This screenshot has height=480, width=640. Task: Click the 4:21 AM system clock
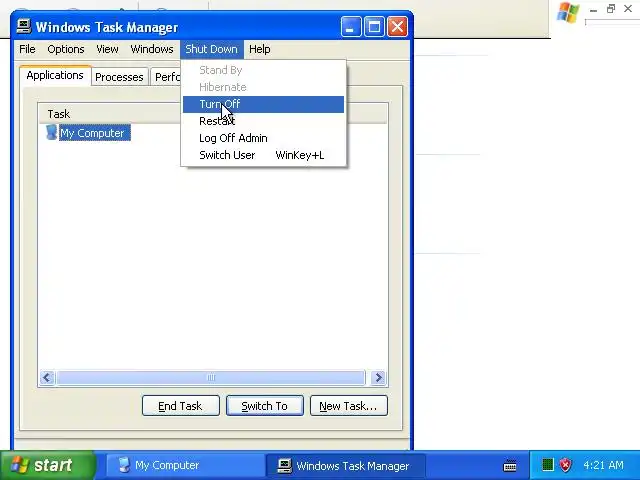point(603,465)
